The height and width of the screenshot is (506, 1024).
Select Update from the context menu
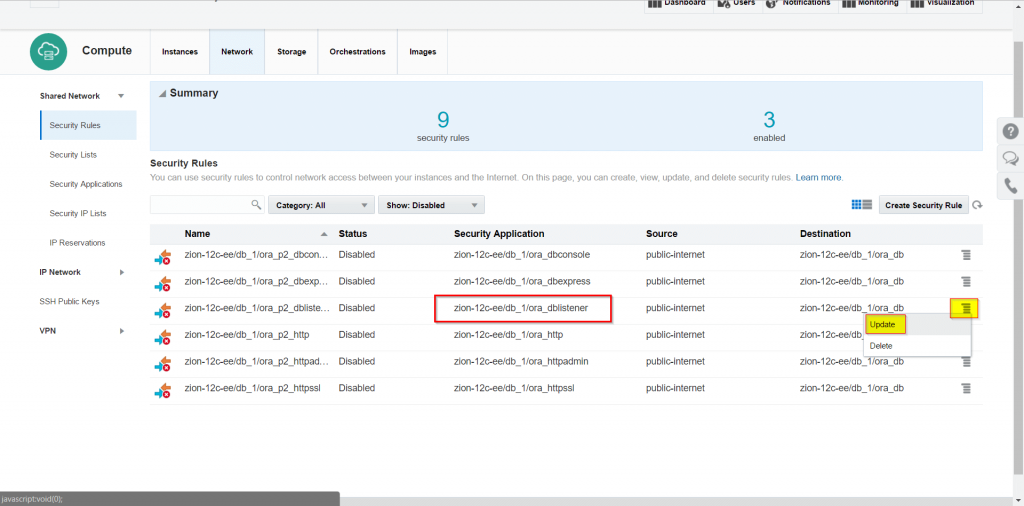point(883,325)
